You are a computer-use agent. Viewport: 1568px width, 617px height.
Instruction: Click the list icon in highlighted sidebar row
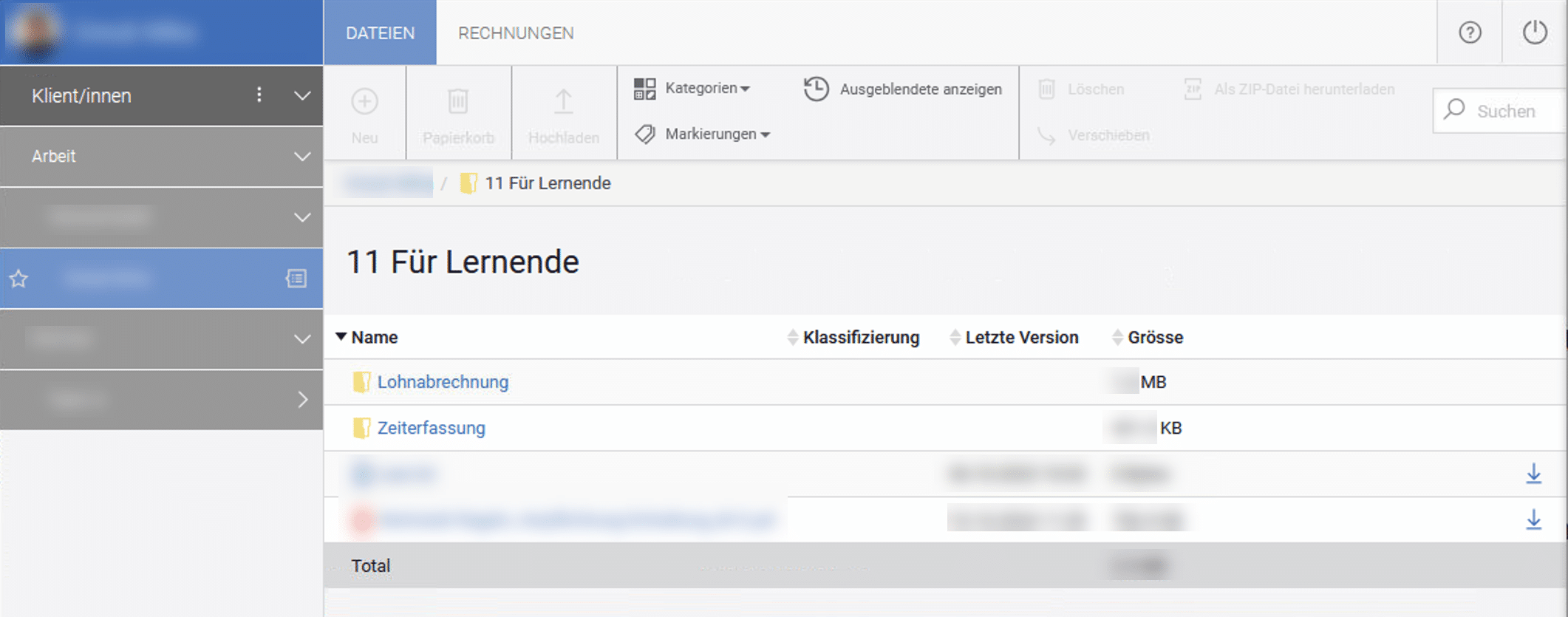pos(296,279)
